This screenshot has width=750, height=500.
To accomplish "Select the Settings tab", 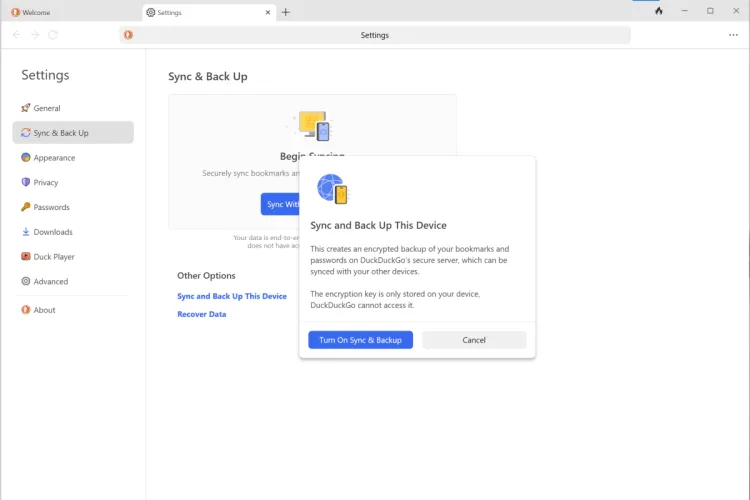I will (x=200, y=12).
